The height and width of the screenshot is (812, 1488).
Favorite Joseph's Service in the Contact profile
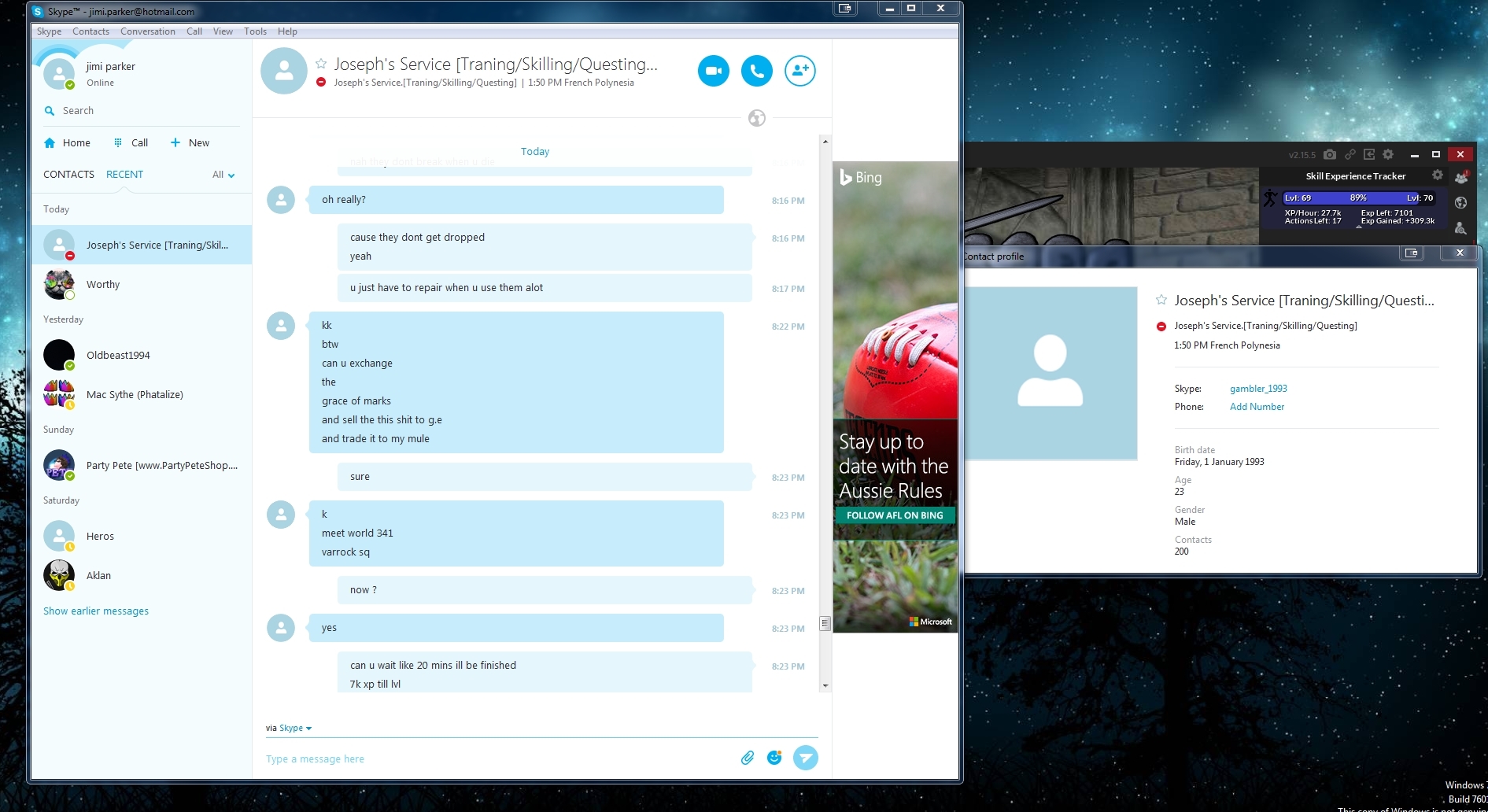tap(1161, 300)
